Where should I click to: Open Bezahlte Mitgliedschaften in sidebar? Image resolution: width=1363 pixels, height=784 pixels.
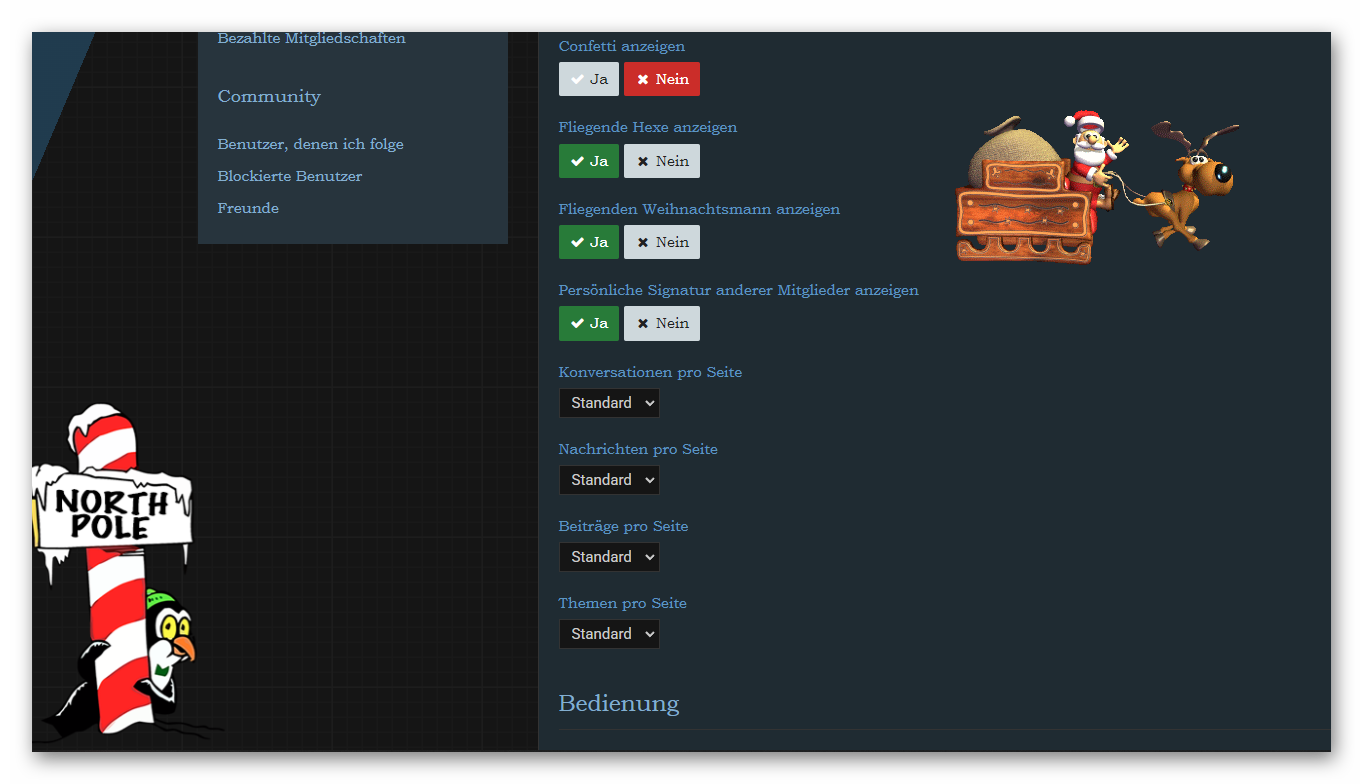pyautogui.click(x=311, y=38)
